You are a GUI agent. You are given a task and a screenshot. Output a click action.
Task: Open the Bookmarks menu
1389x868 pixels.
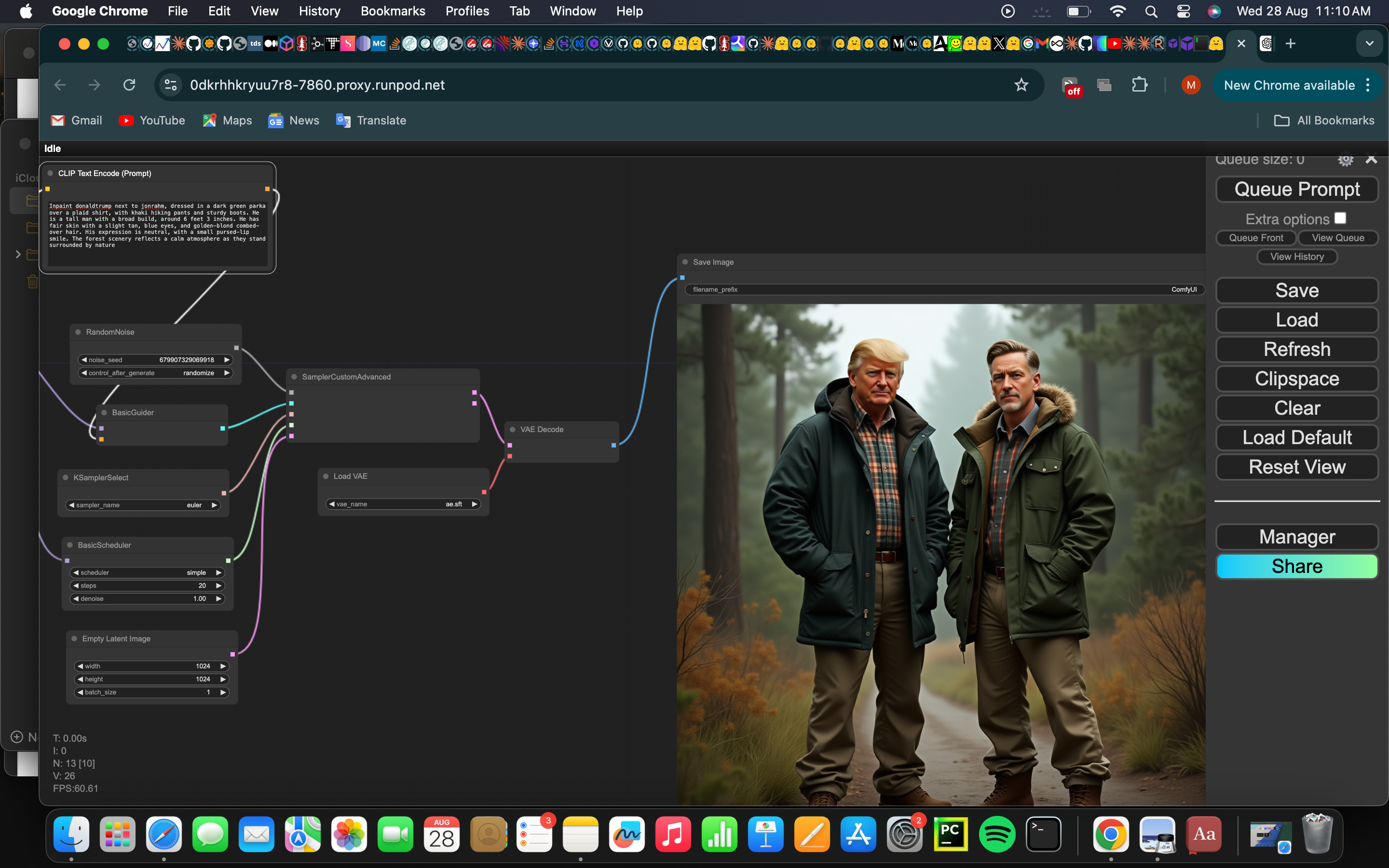coord(393,11)
